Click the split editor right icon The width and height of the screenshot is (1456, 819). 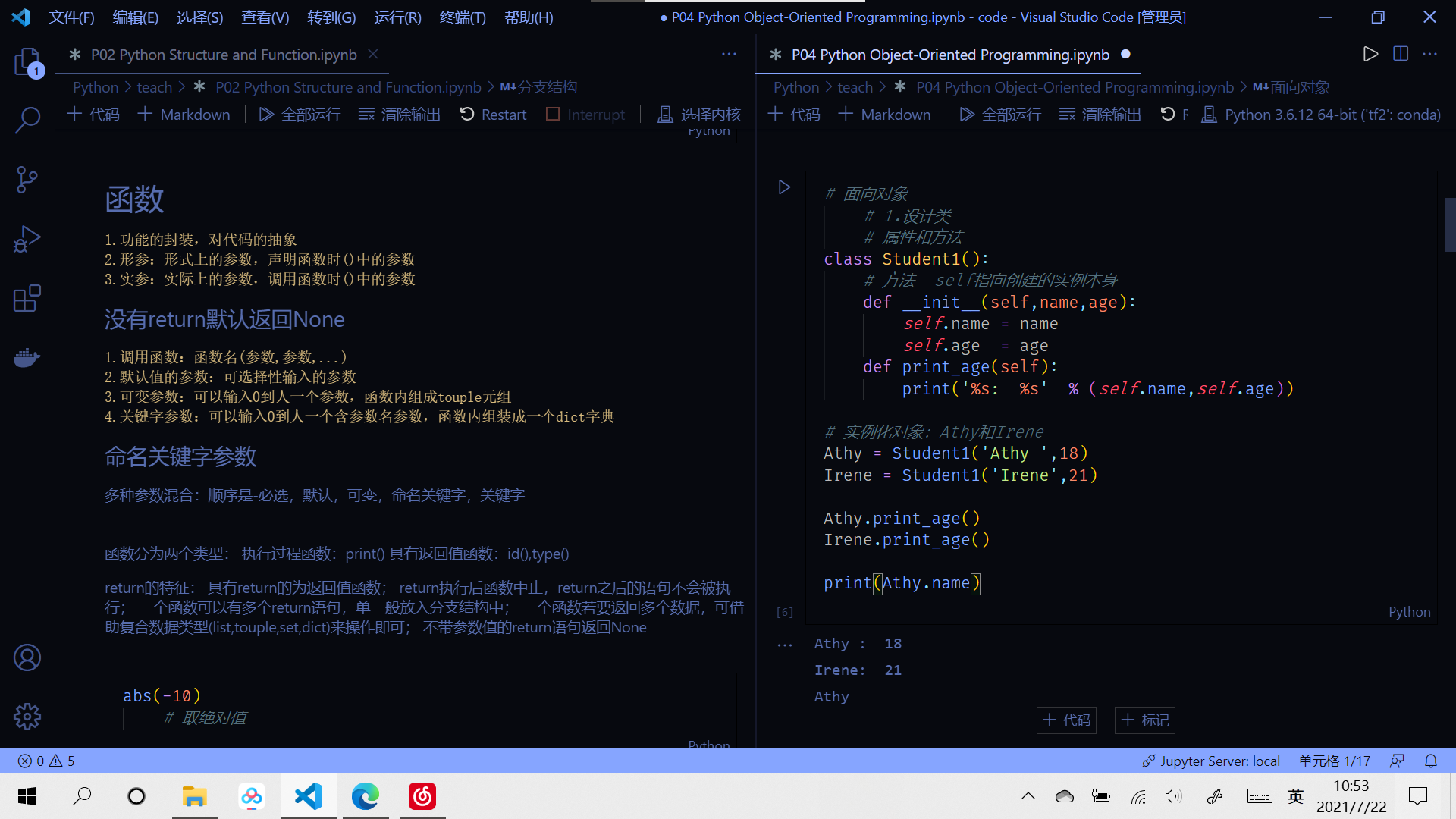(x=1400, y=54)
